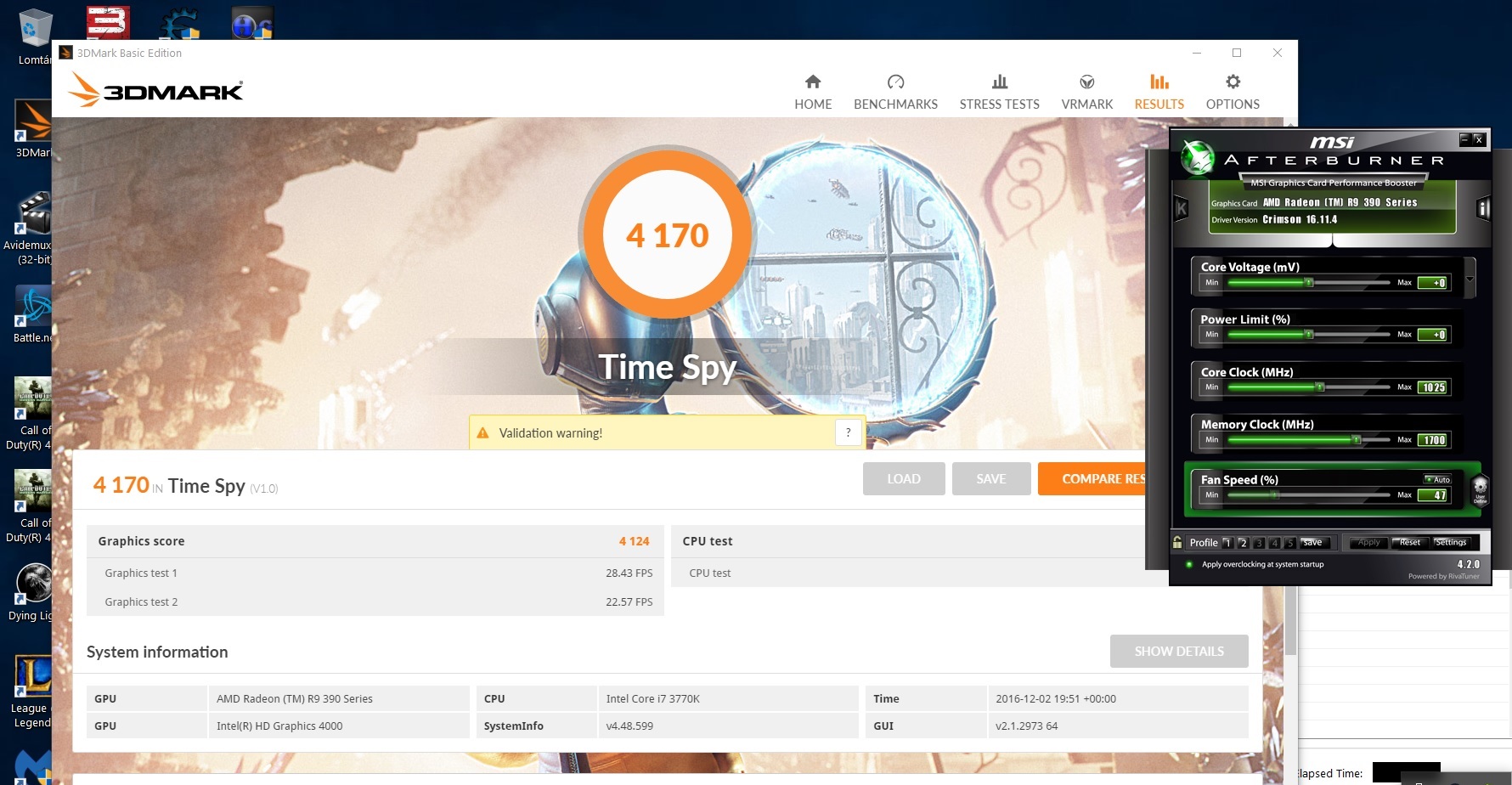Click the Validation warning triangle icon
The width and height of the screenshot is (1512, 785).
click(482, 432)
